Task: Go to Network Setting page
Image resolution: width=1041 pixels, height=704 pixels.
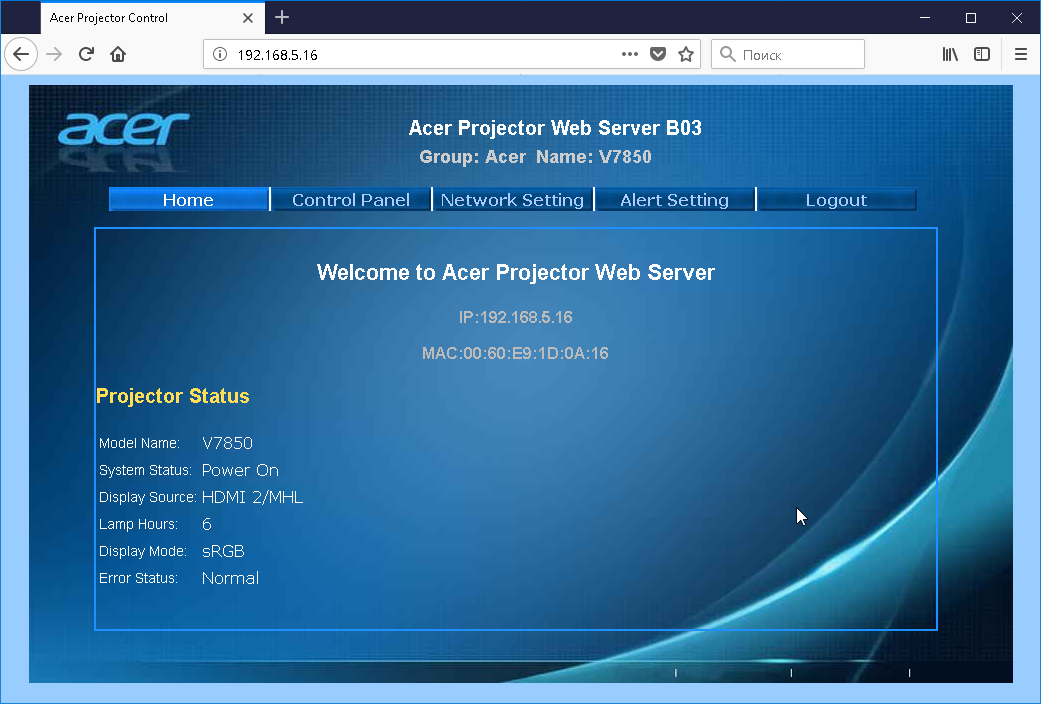Action: (x=513, y=199)
